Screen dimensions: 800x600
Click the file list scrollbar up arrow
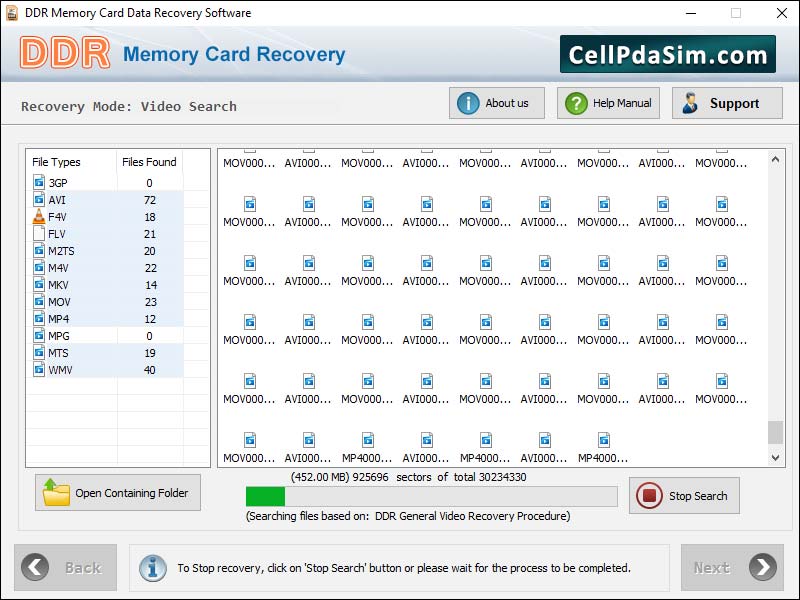pos(776,159)
